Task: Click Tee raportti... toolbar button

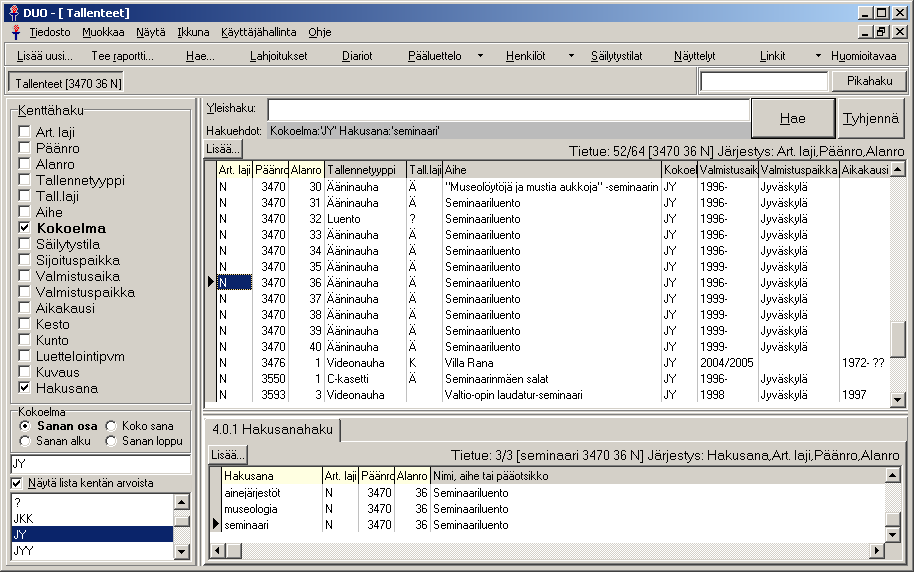Action: [122, 56]
